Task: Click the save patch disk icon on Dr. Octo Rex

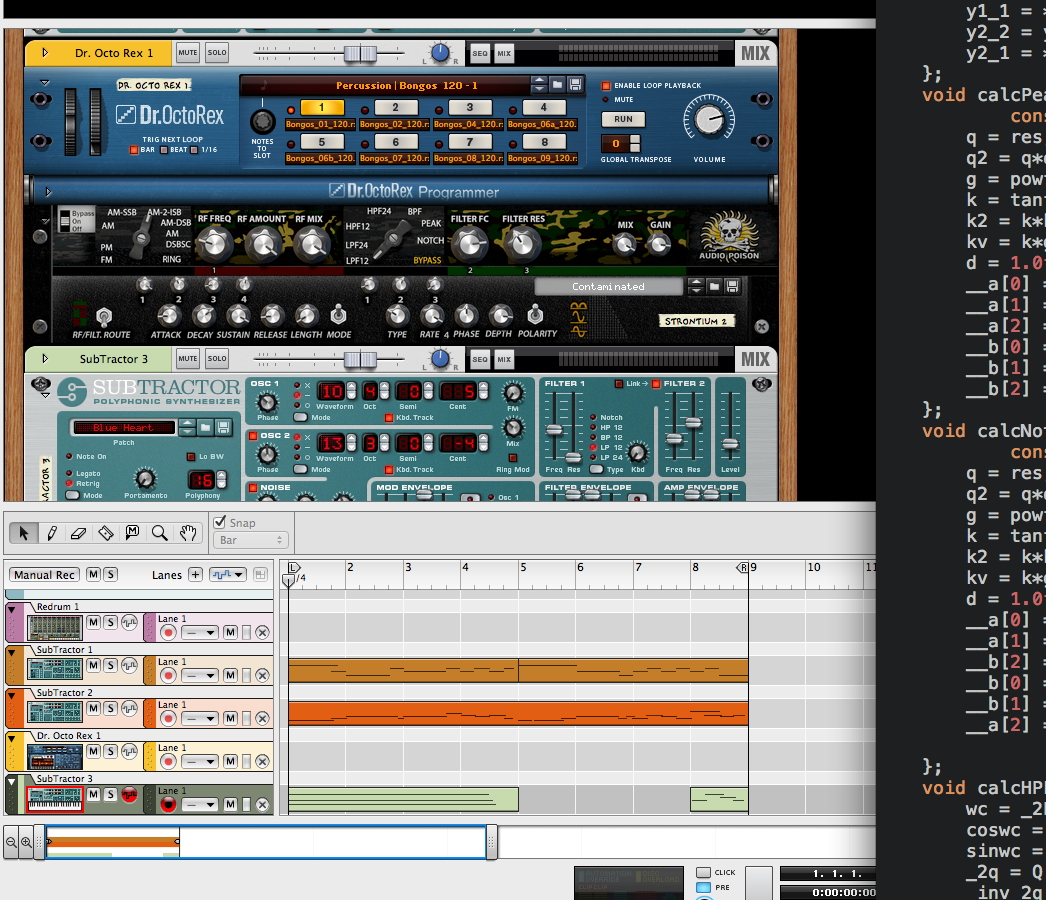Action: [x=575, y=85]
